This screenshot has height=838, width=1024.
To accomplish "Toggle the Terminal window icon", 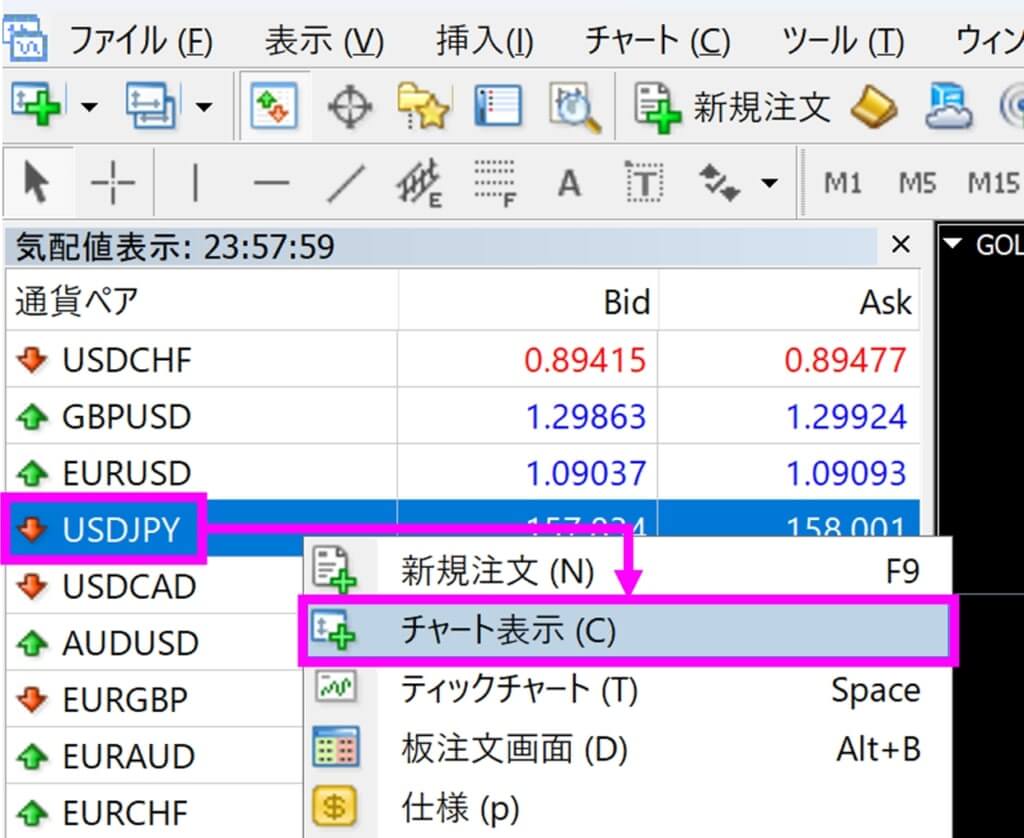I will 498,106.
